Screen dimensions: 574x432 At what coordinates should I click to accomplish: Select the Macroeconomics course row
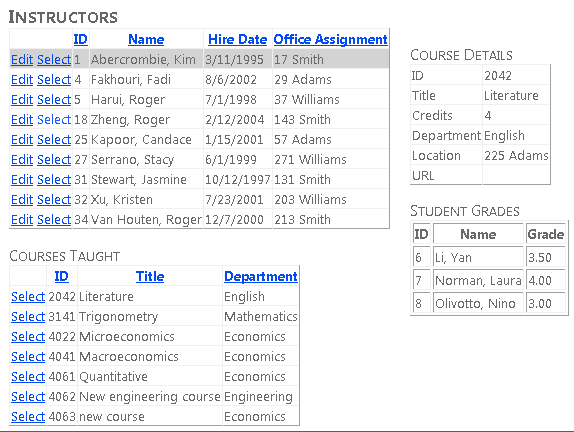(28, 357)
